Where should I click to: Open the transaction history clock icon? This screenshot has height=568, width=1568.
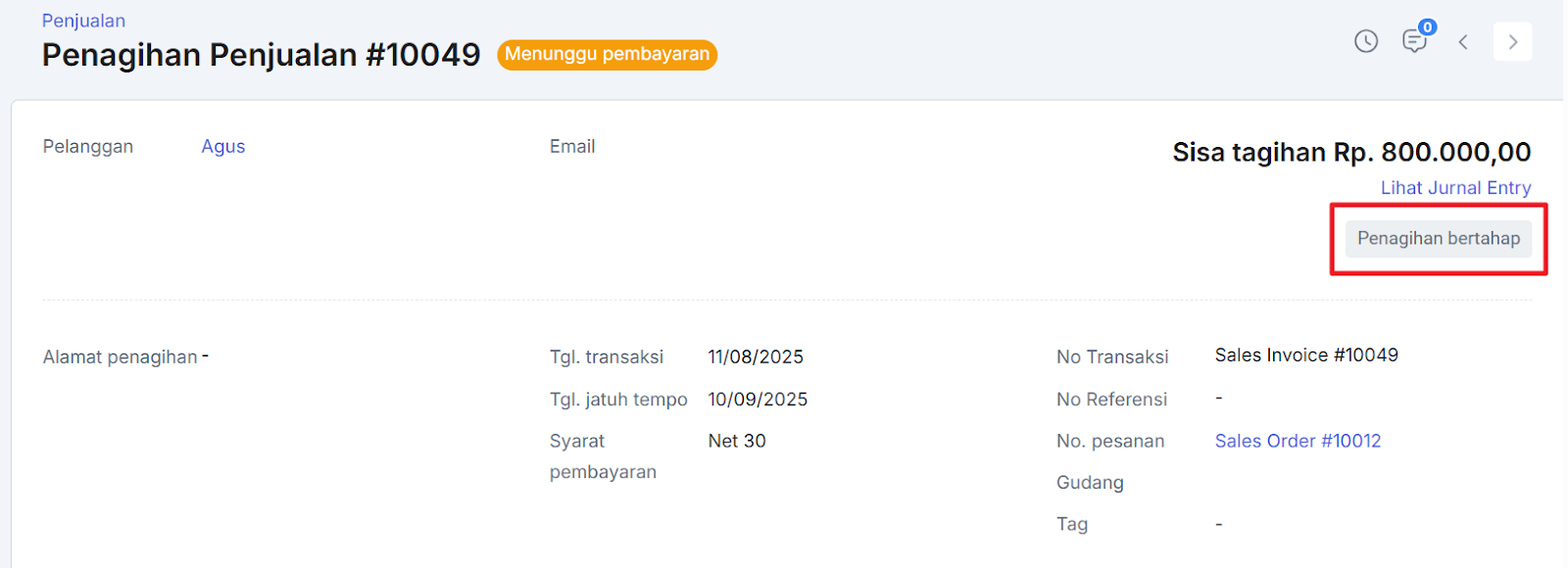[x=1366, y=41]
